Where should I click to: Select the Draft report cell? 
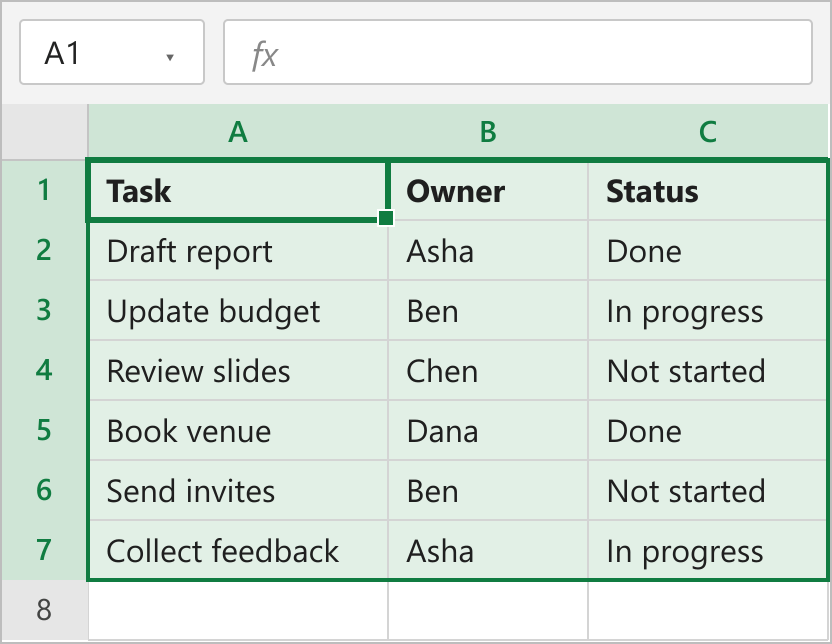[238, 250]
